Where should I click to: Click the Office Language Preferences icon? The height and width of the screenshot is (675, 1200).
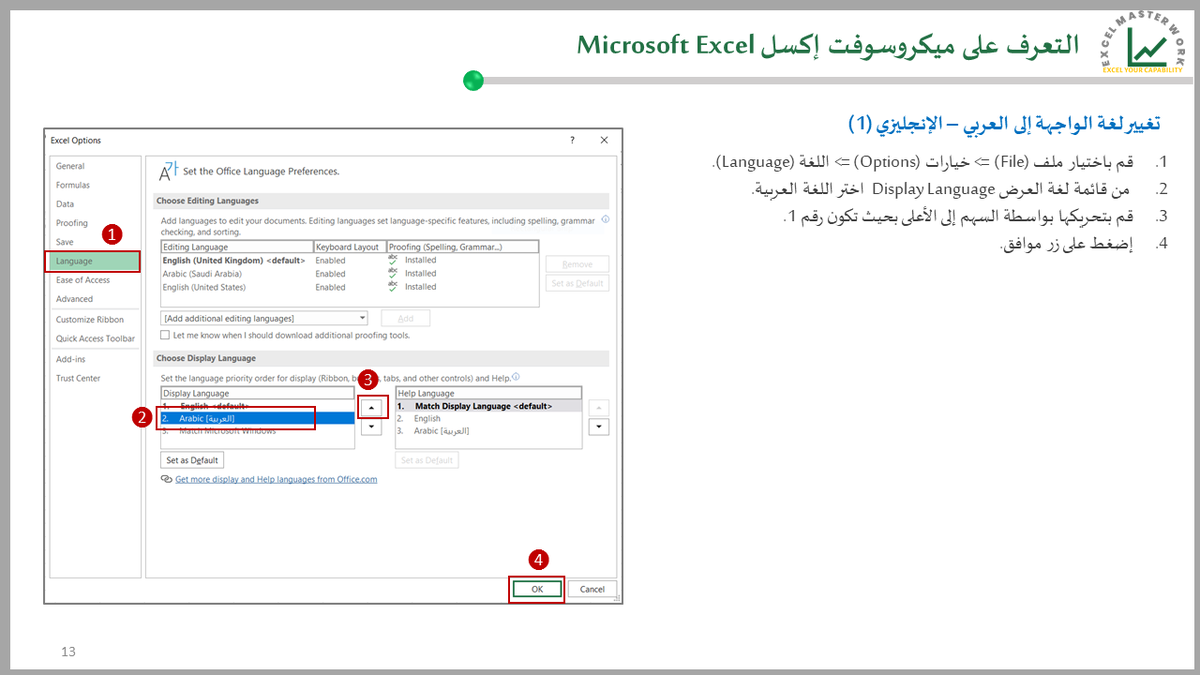(168, 169)
